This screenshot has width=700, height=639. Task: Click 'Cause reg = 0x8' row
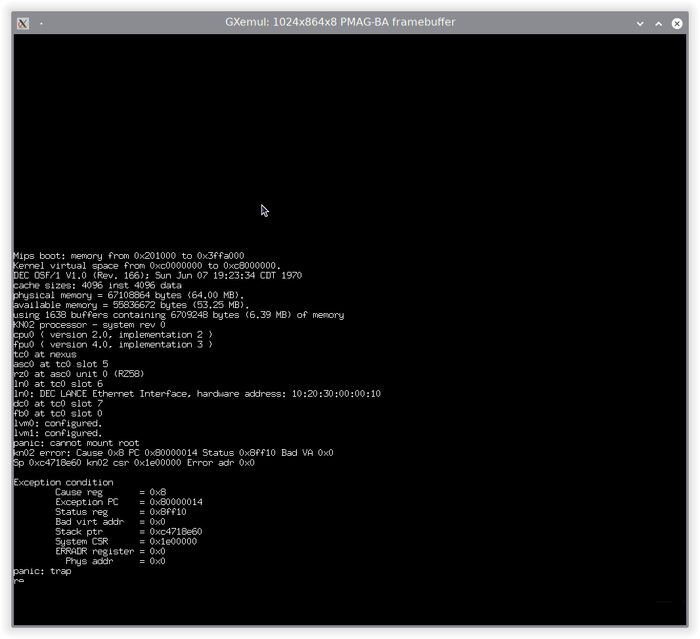pos(110,492)
